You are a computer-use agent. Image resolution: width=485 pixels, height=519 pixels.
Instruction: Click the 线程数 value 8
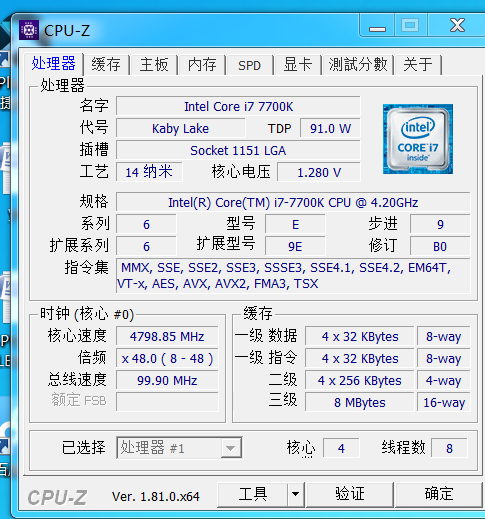click(449, 448)
